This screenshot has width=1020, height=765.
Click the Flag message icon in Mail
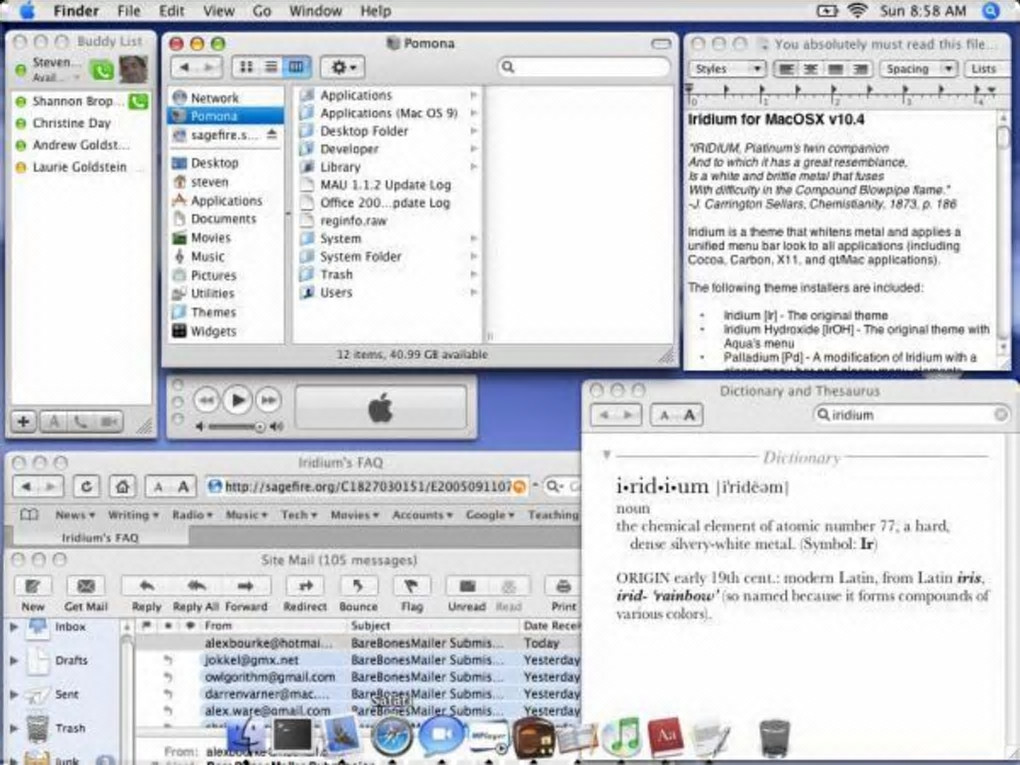(411, 586)
